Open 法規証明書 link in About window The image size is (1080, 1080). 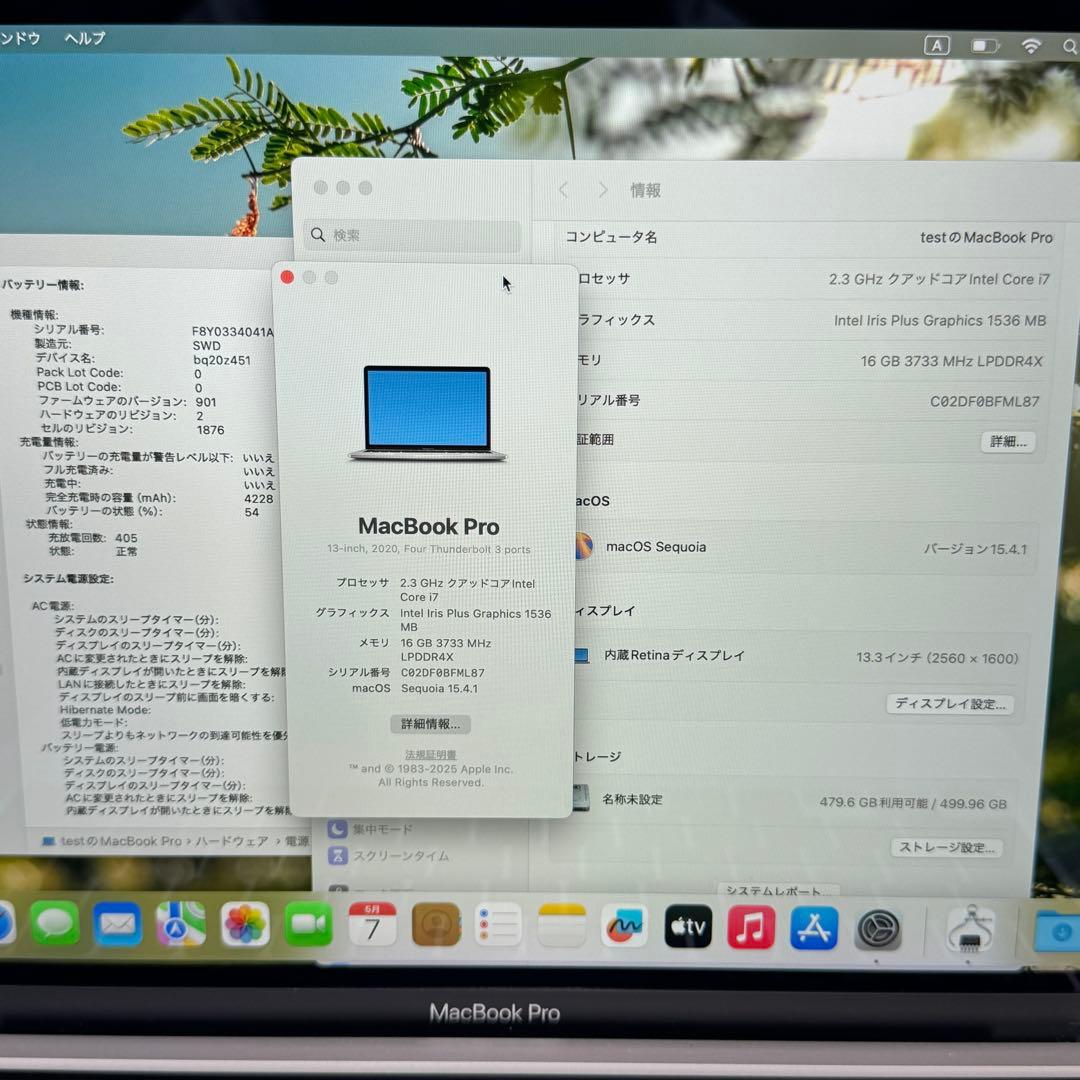[429, 753]
